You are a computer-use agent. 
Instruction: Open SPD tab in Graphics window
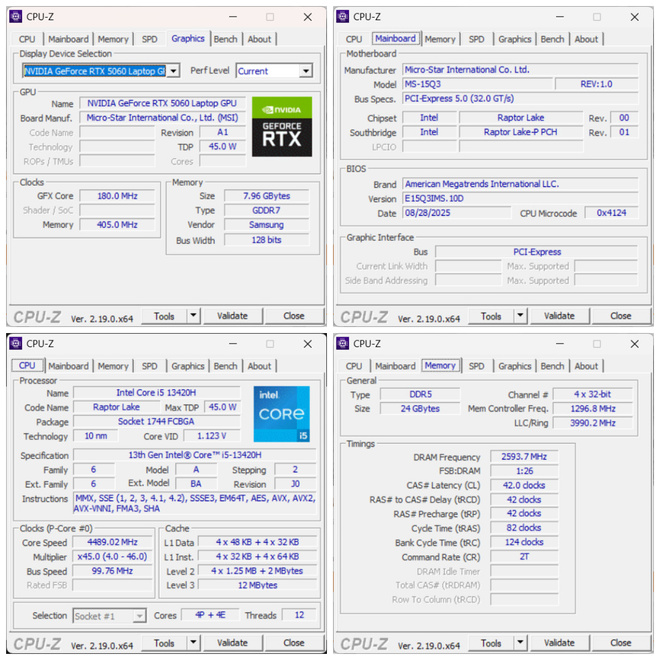tap(149, 39)
